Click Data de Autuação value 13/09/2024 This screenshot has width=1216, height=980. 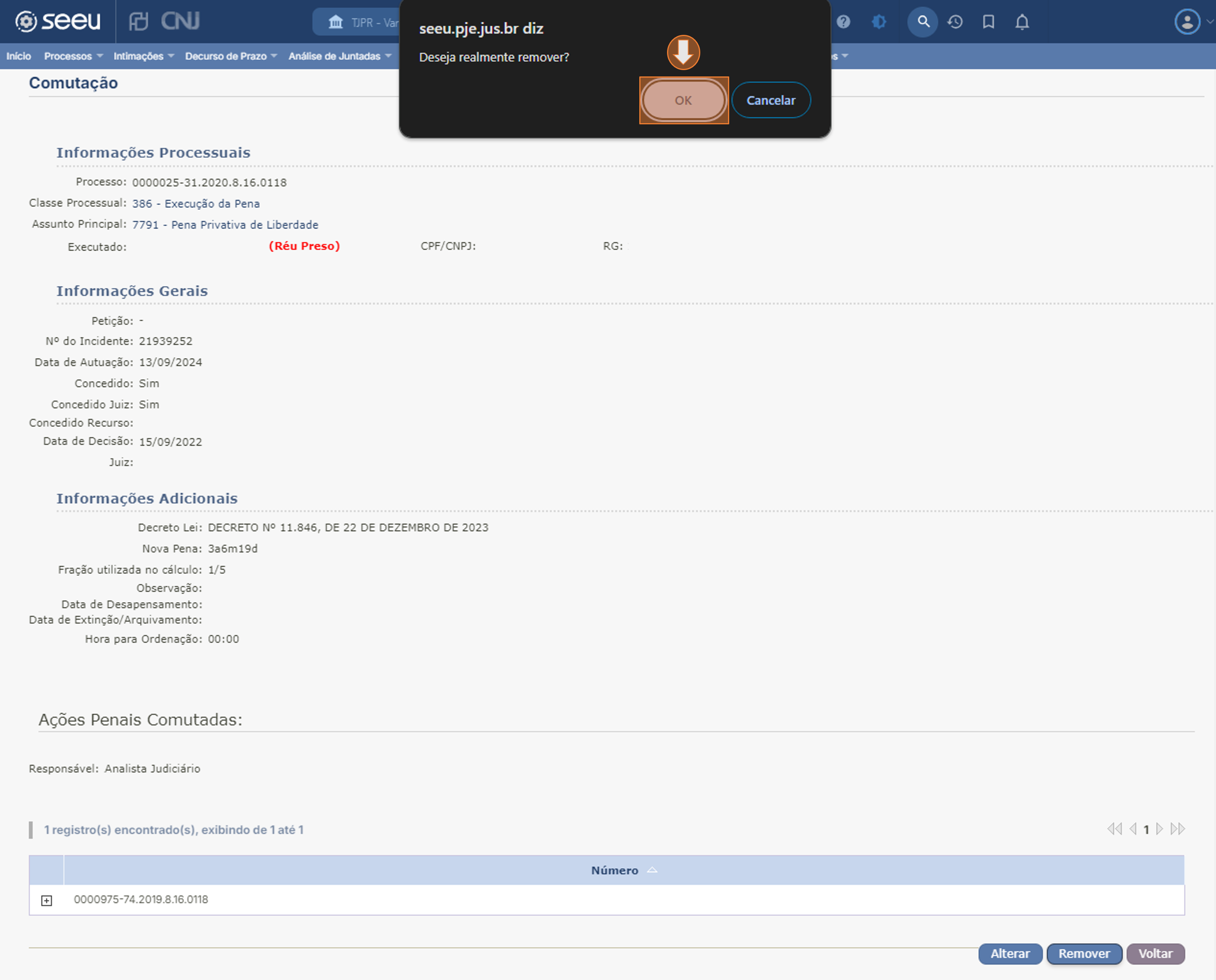[x=171, y=362]
